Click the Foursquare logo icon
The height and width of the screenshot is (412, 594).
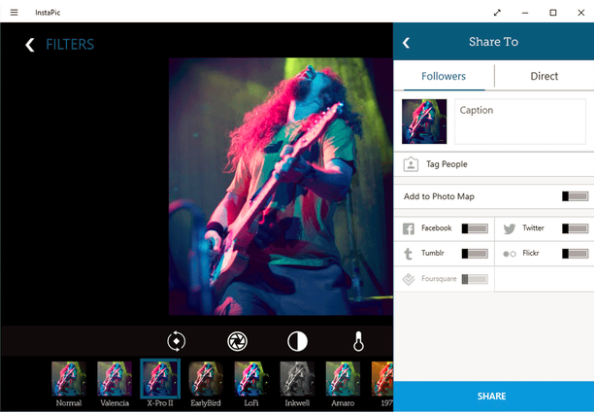tap(408, 279)
